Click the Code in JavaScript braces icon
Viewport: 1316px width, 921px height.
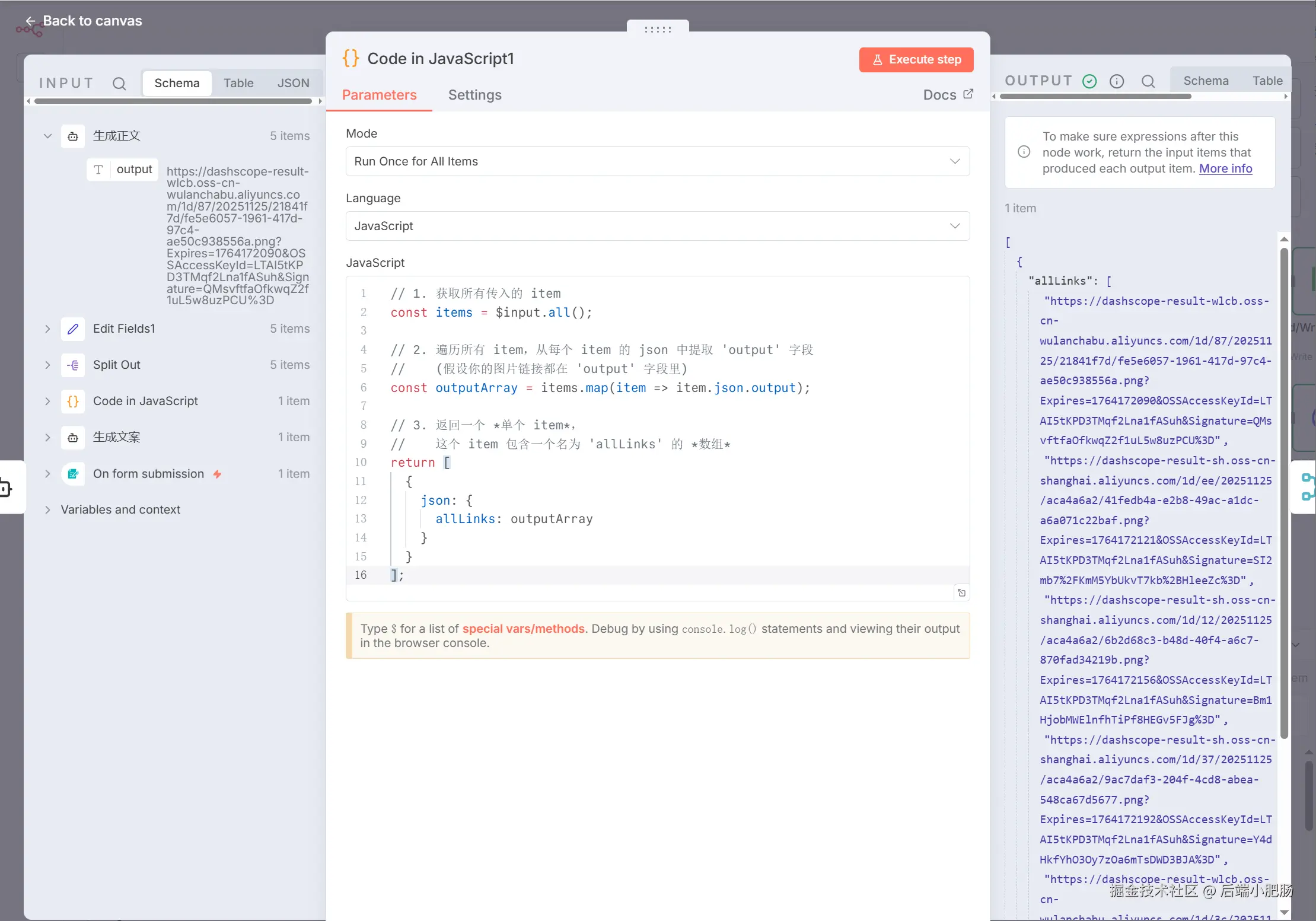[x=73, y=401]
